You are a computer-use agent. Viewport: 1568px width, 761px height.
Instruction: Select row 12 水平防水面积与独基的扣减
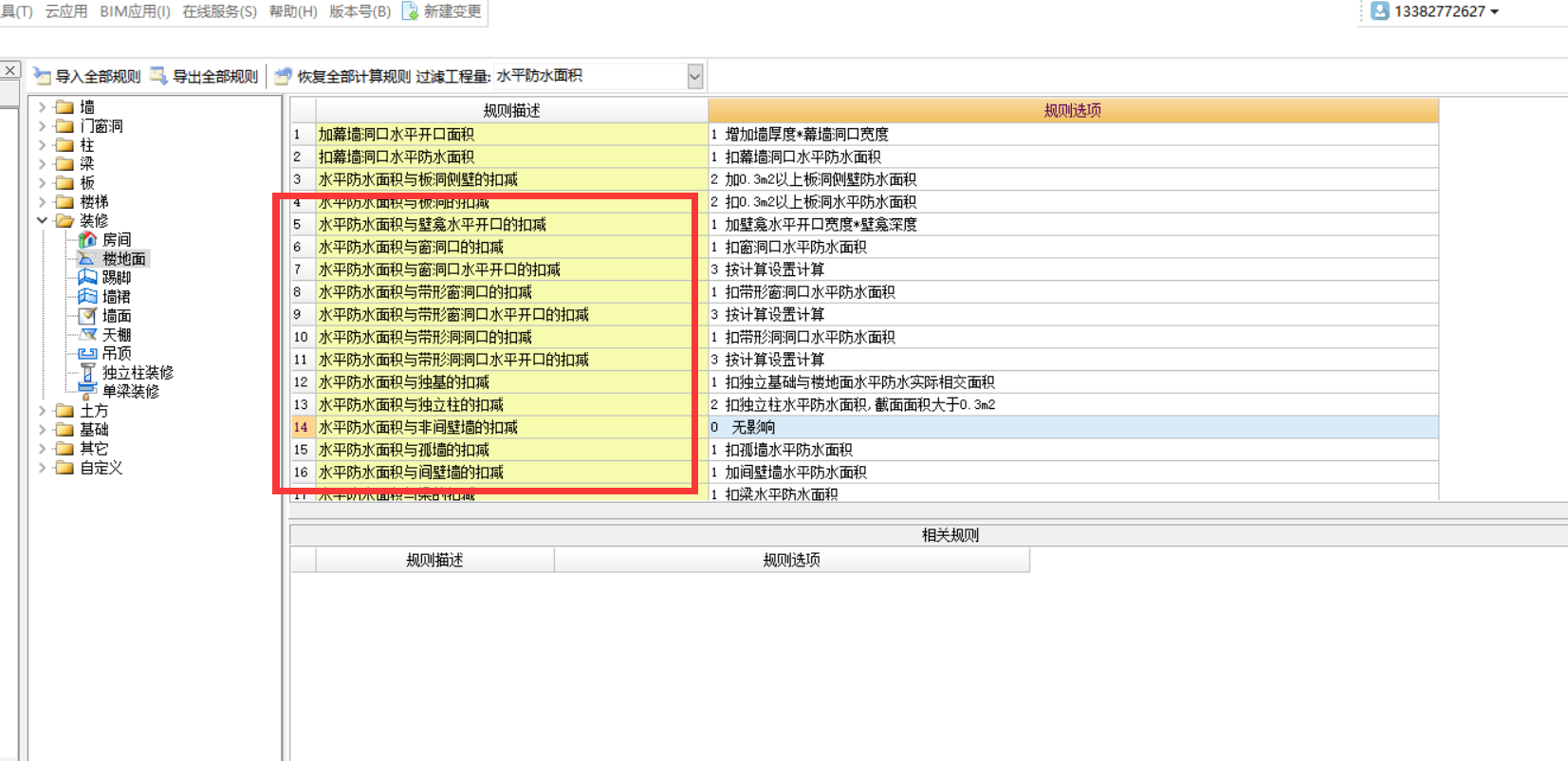click(x=511, y=382)
